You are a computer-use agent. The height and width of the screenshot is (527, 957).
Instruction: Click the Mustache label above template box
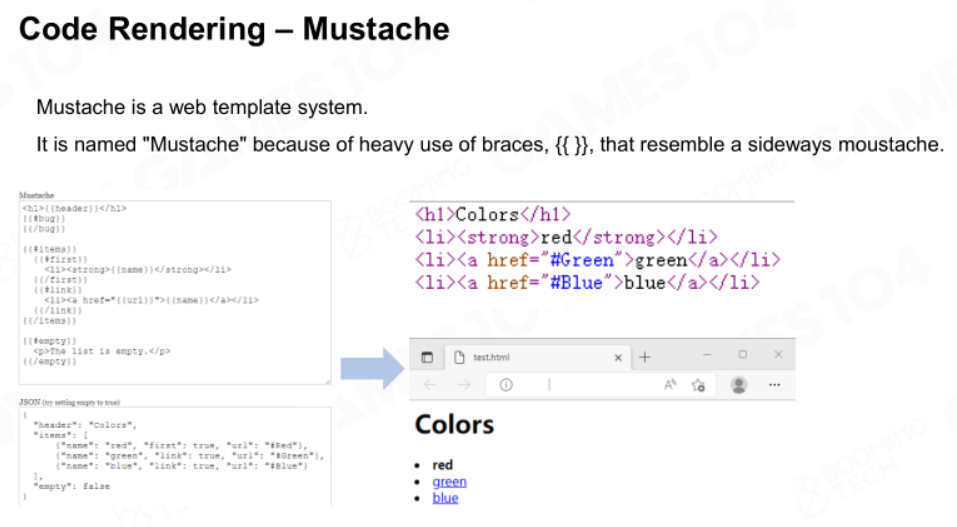[x=37, y=195]
